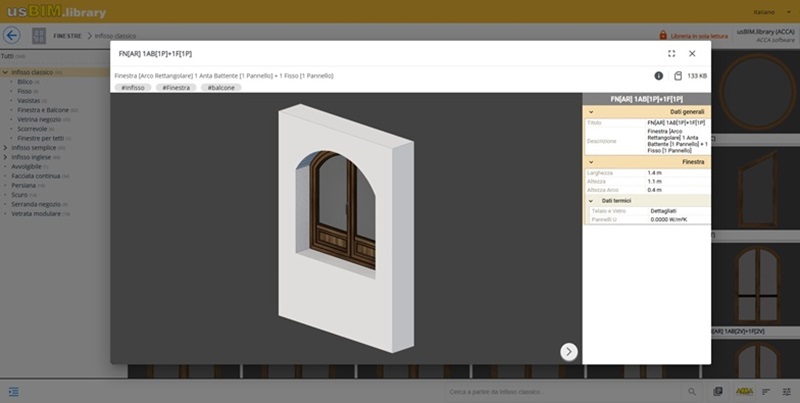Open the filter sliders icon at bottom right
The height and width of the screenshot is (403, 800).
click(x=786, y=391)
